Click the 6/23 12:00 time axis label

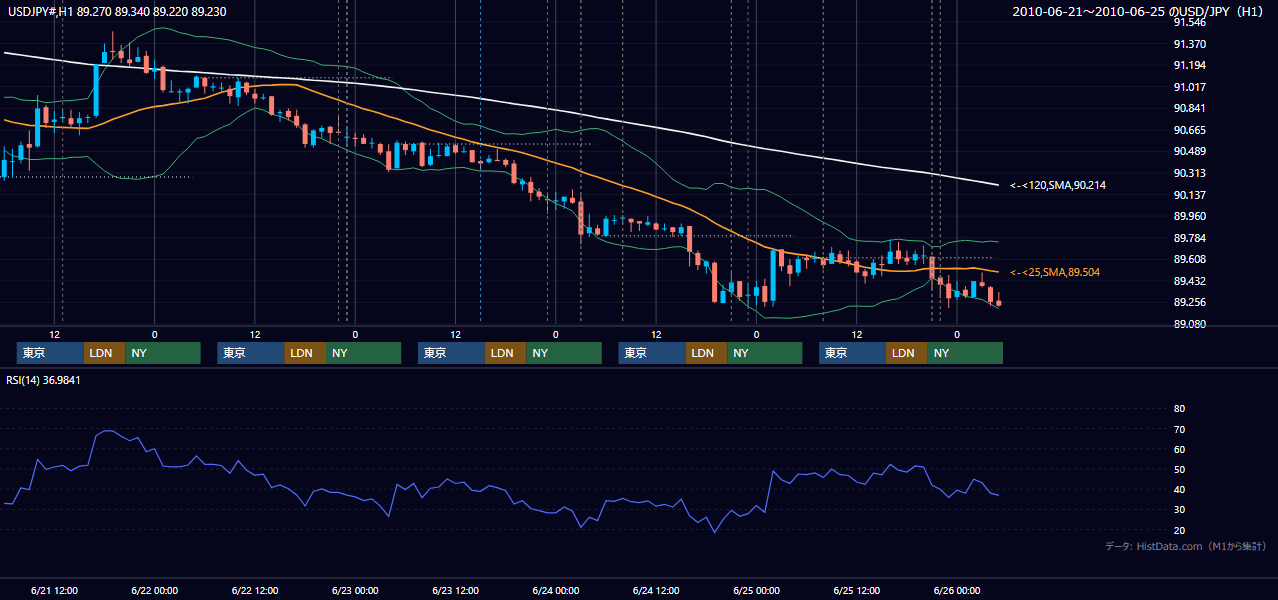tap(456, 590)
